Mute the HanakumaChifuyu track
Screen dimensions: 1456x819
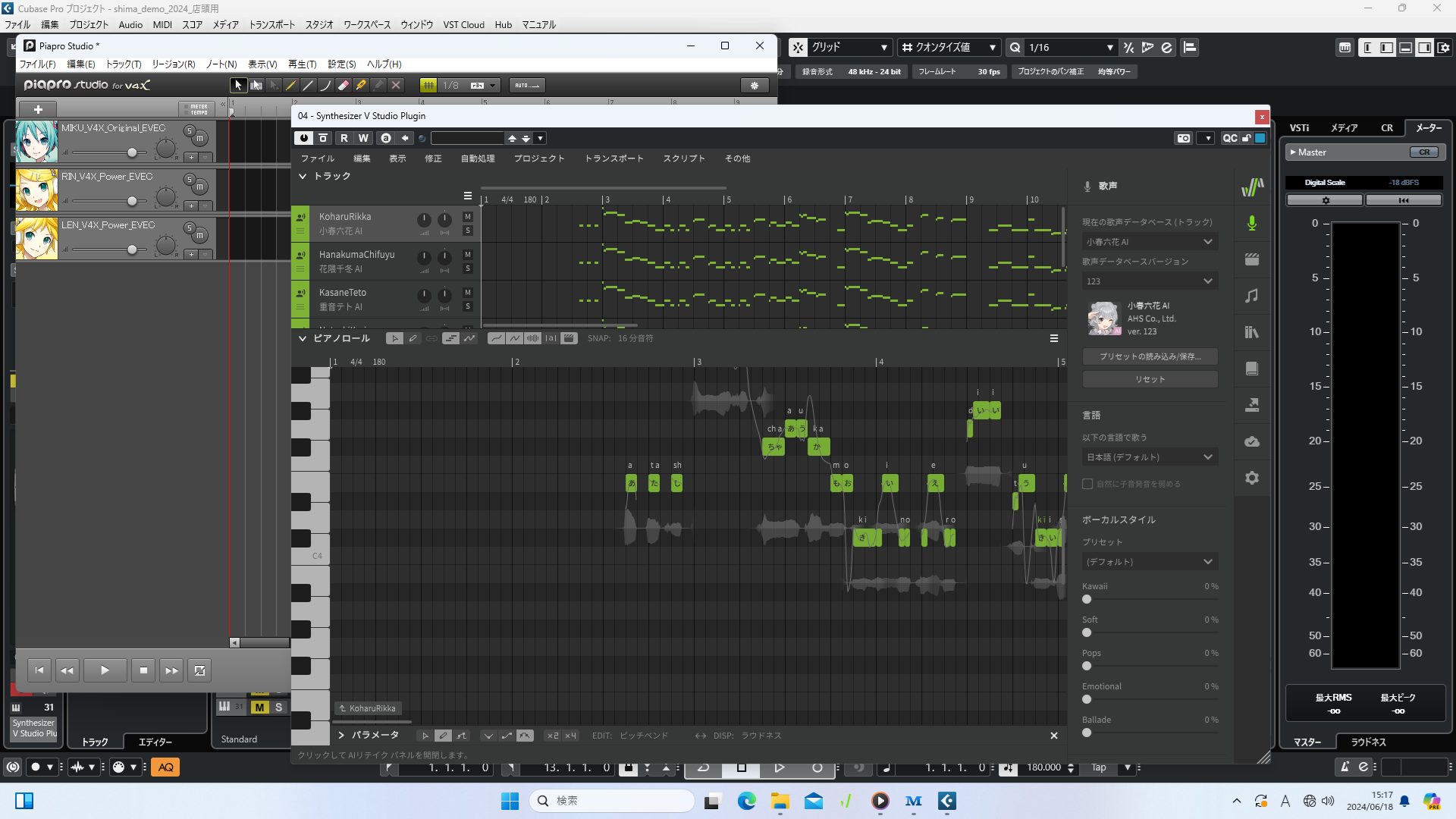tap(468, 255)
